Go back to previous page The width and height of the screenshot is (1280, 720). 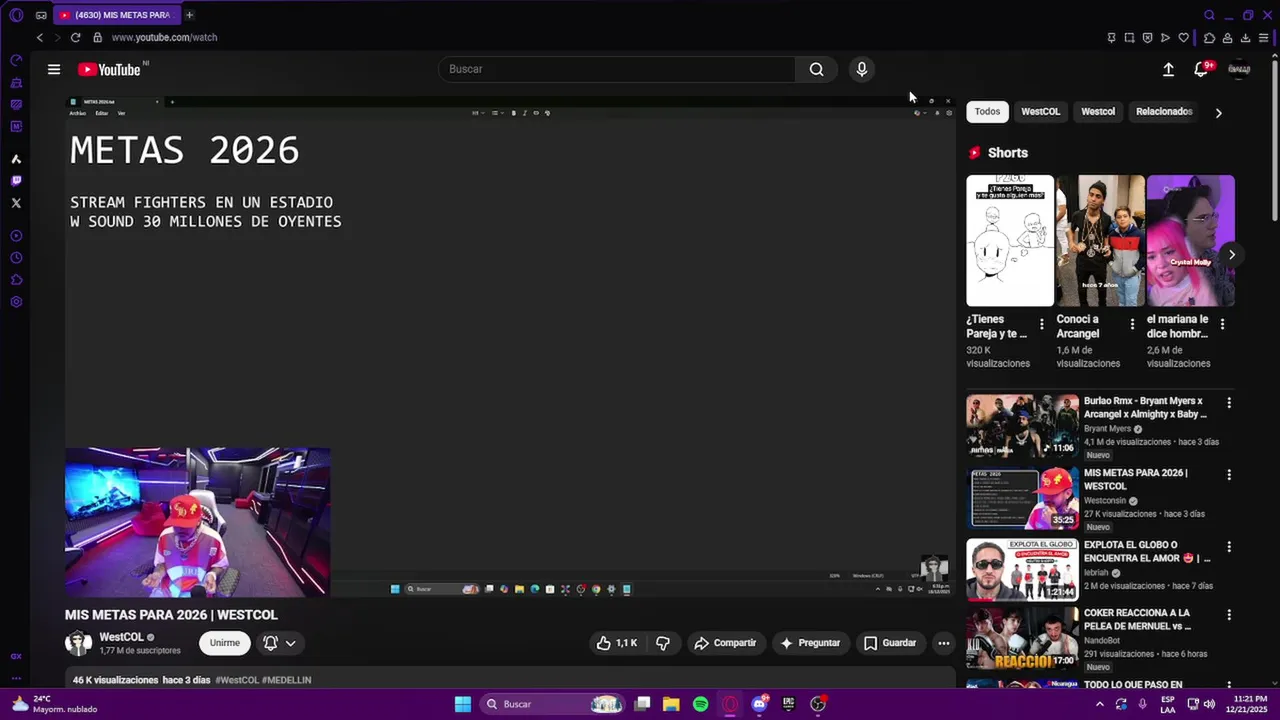40,37
